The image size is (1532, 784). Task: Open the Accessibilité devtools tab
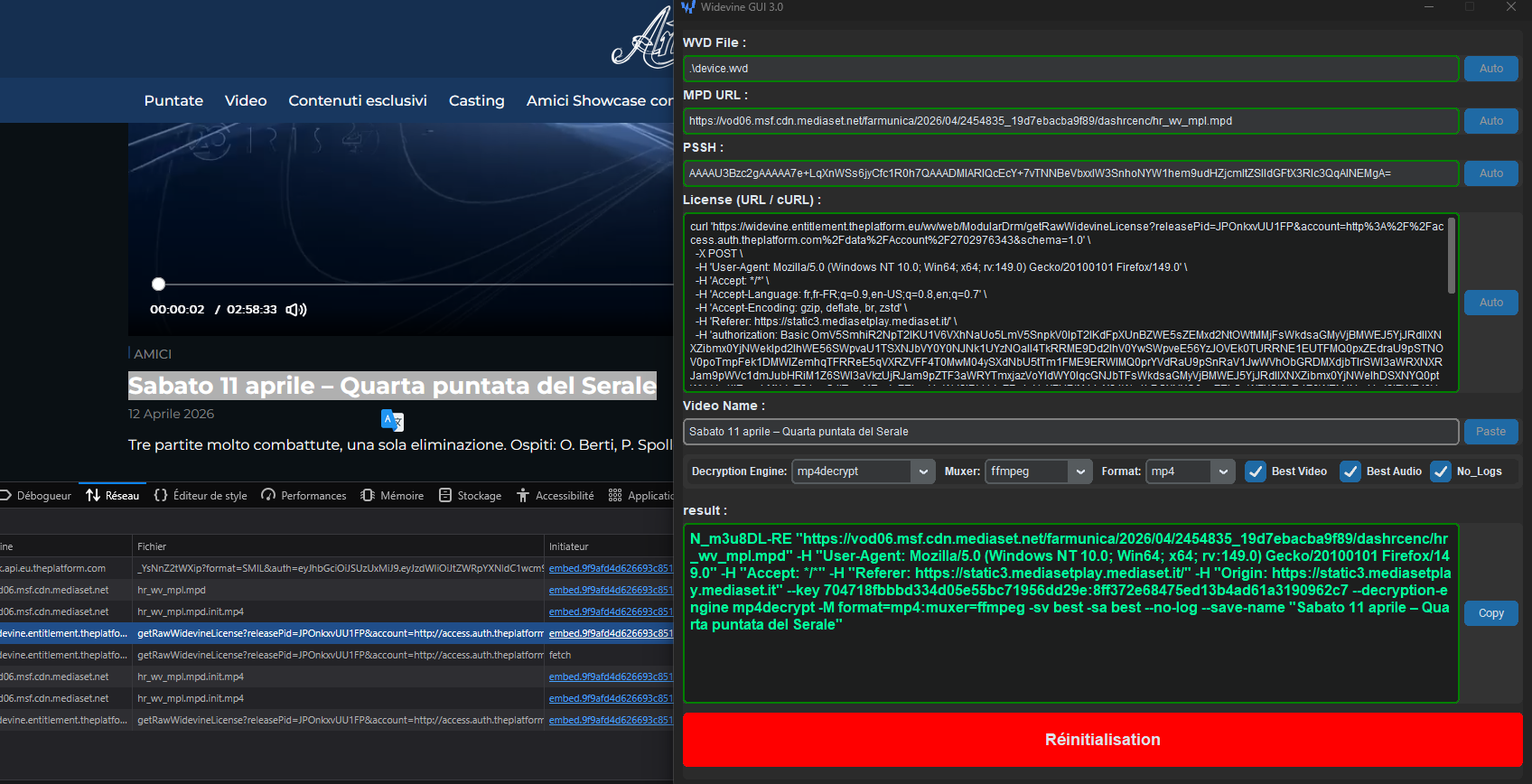click(x=556, y=496)
